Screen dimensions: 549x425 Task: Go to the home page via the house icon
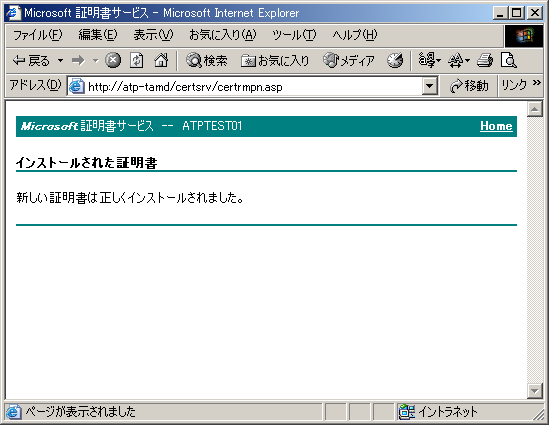pos(161,61)
